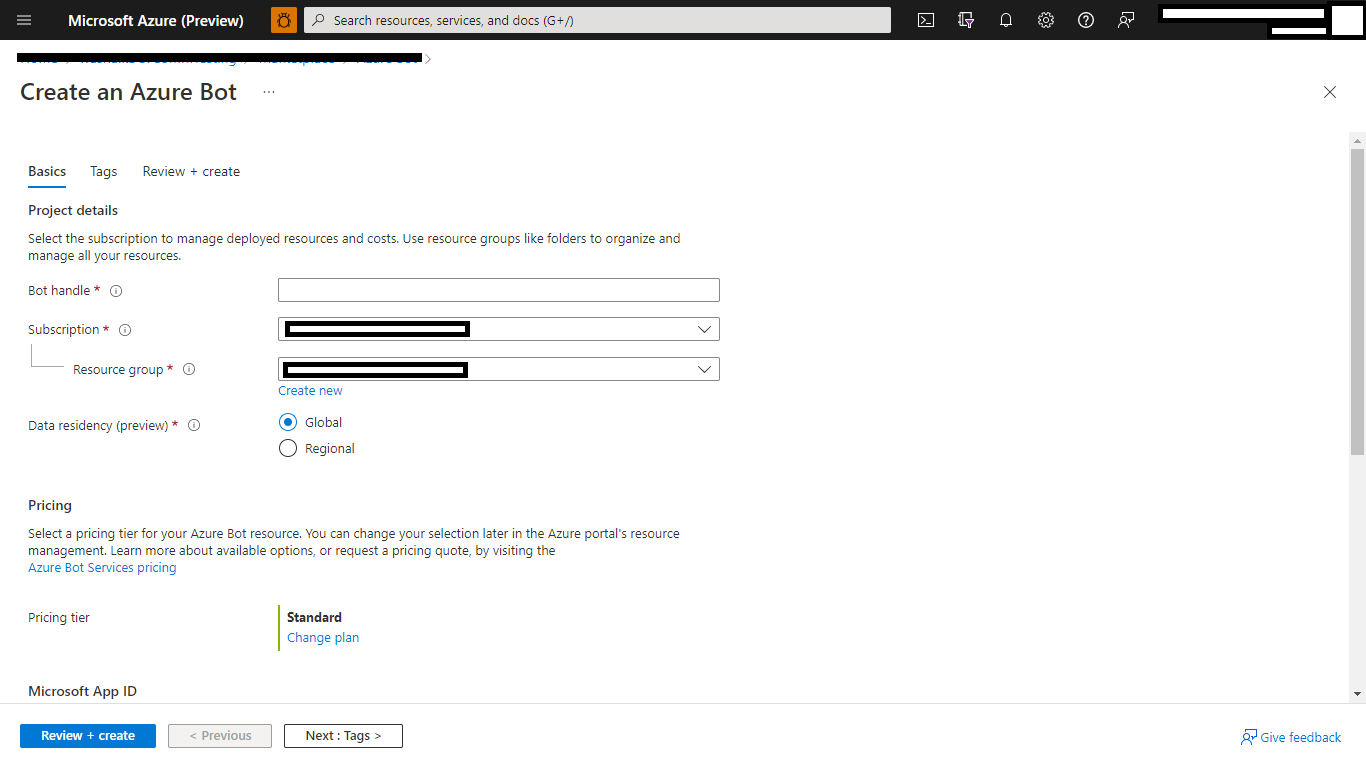Screen dimensions: 1366x768
Task: Click the Pricing tier label
Action: [59, 618]
